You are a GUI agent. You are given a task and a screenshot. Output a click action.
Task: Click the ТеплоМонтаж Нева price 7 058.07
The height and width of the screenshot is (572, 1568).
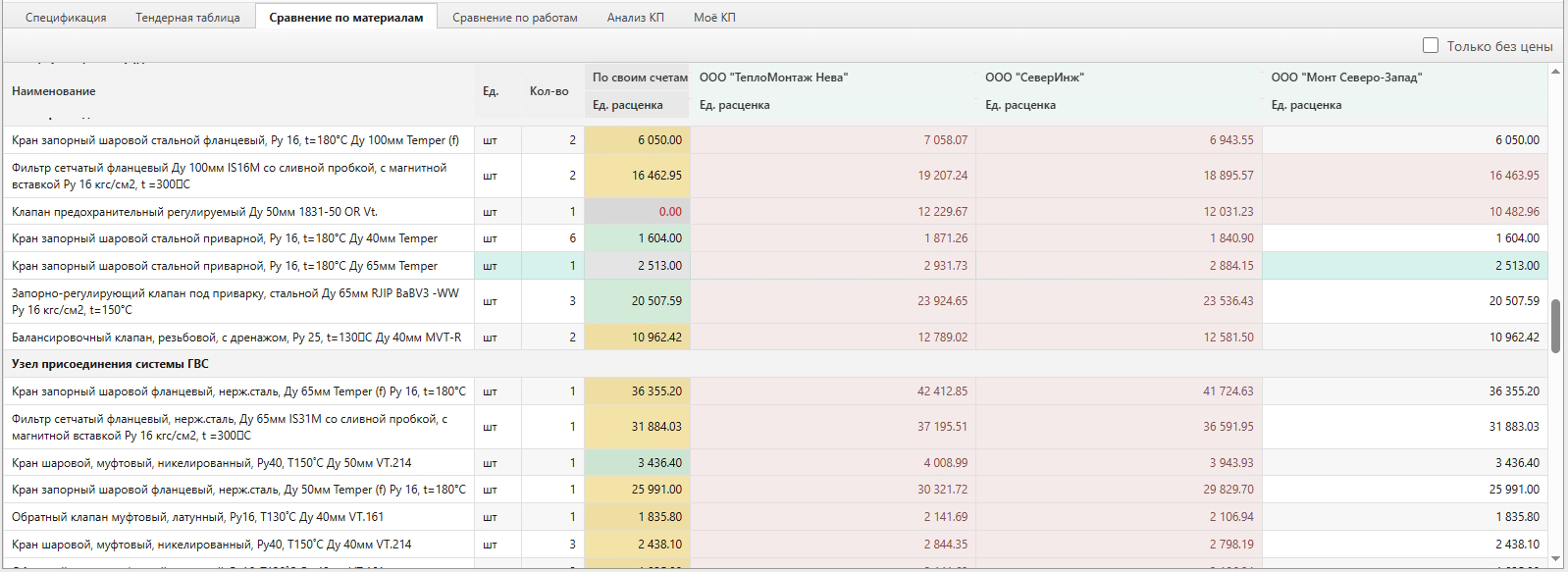(x=833, y=140)
